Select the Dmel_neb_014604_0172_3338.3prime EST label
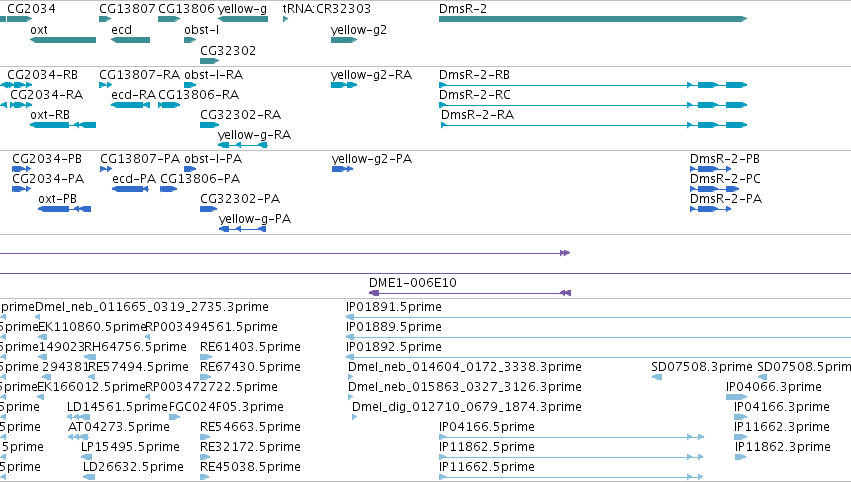This screenshot has width=851, height=482. [465, 367]
